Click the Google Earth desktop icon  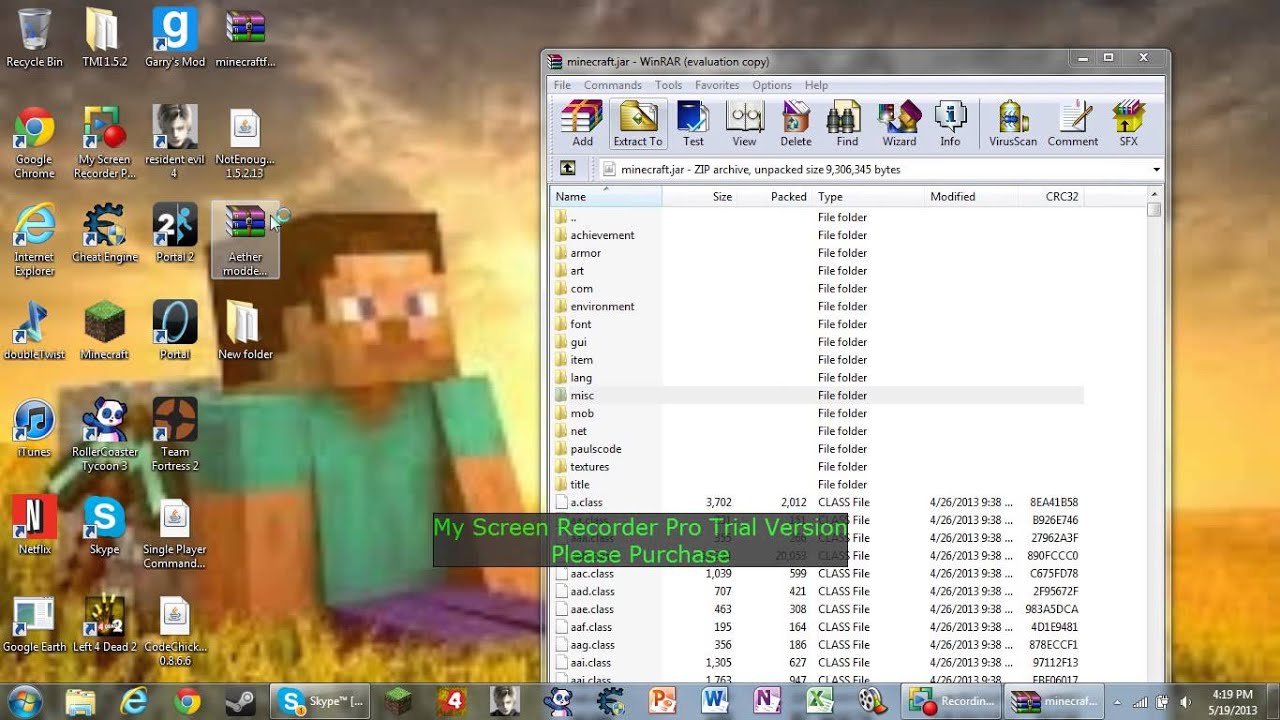(x=34, y=623)
